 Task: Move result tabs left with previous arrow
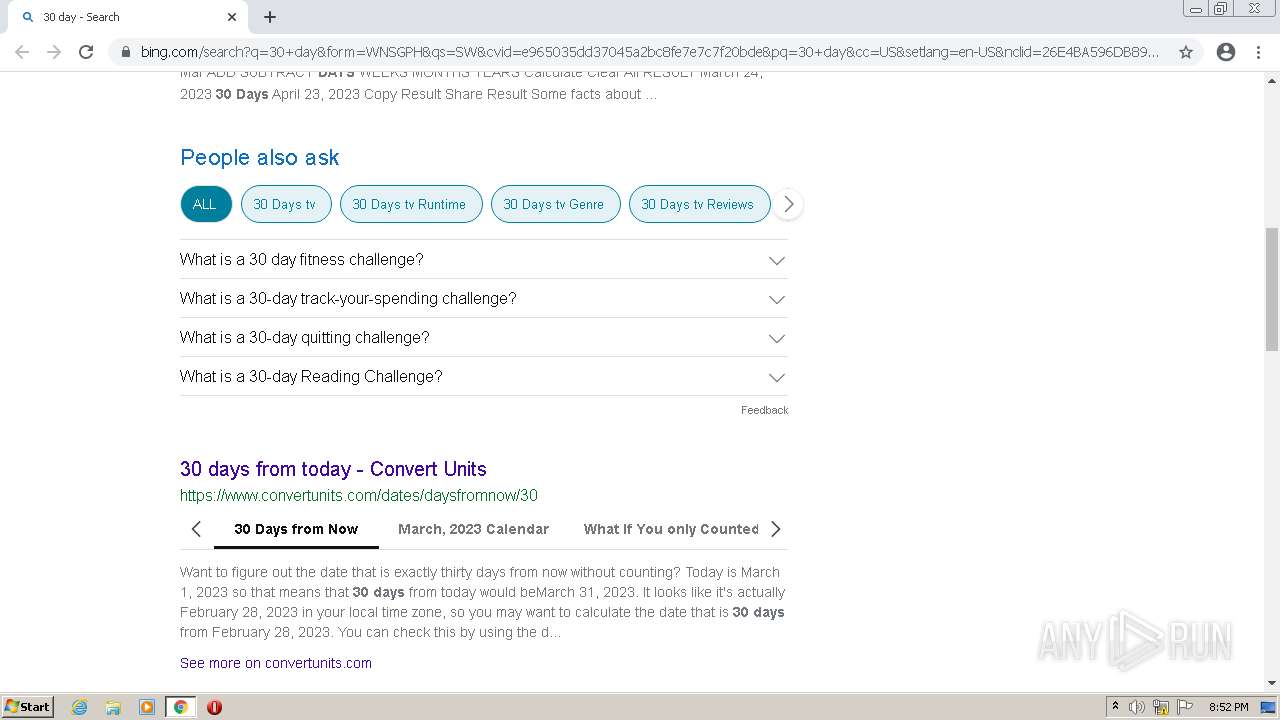click(x=196, y=529)
